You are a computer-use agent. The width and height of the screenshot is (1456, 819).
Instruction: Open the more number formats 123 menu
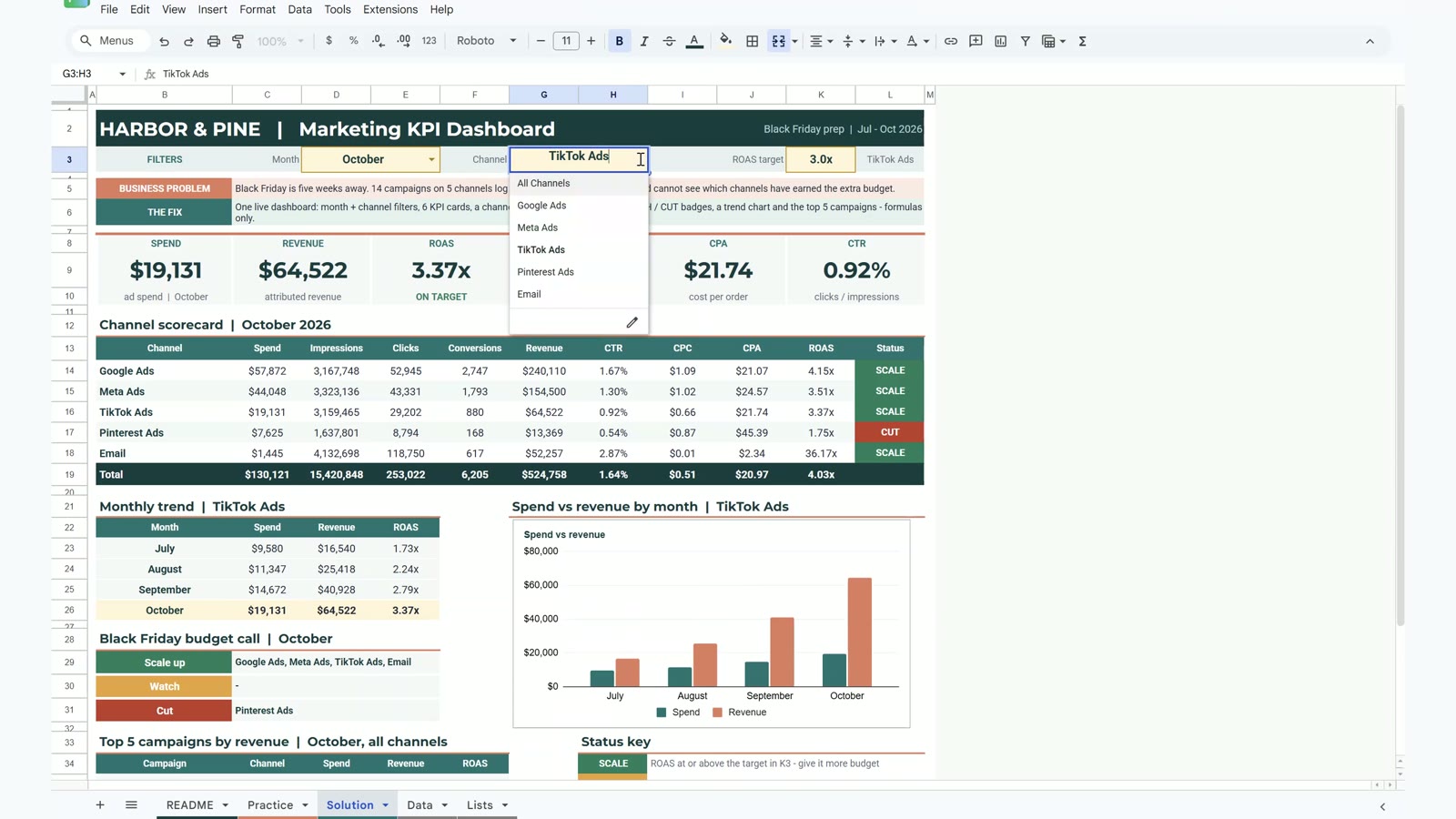coord(430,41)
